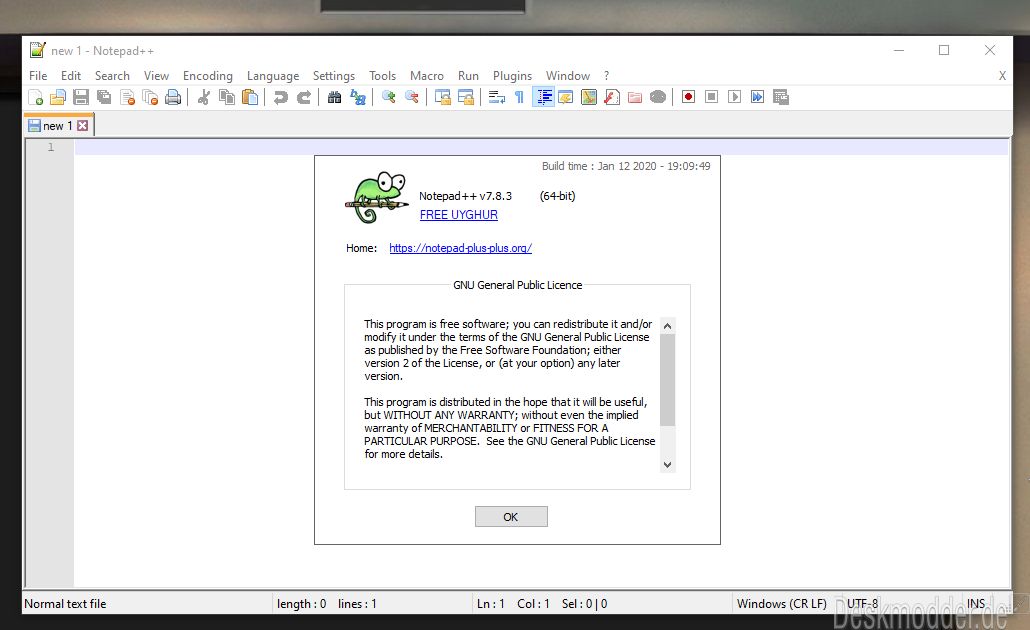Click the license scrollbar down arrow

[x=667, y=464]
